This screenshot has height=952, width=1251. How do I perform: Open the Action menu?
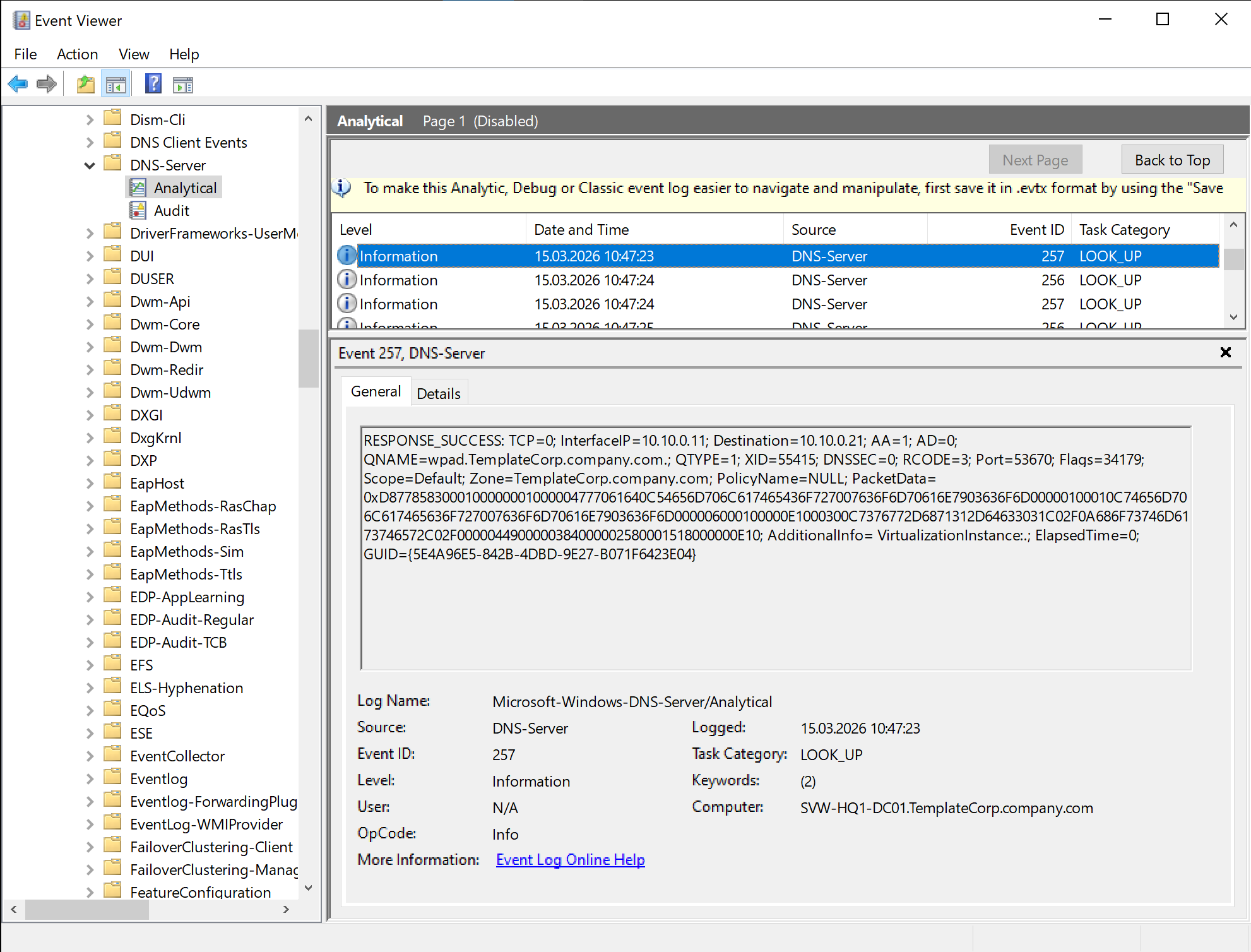77,54
